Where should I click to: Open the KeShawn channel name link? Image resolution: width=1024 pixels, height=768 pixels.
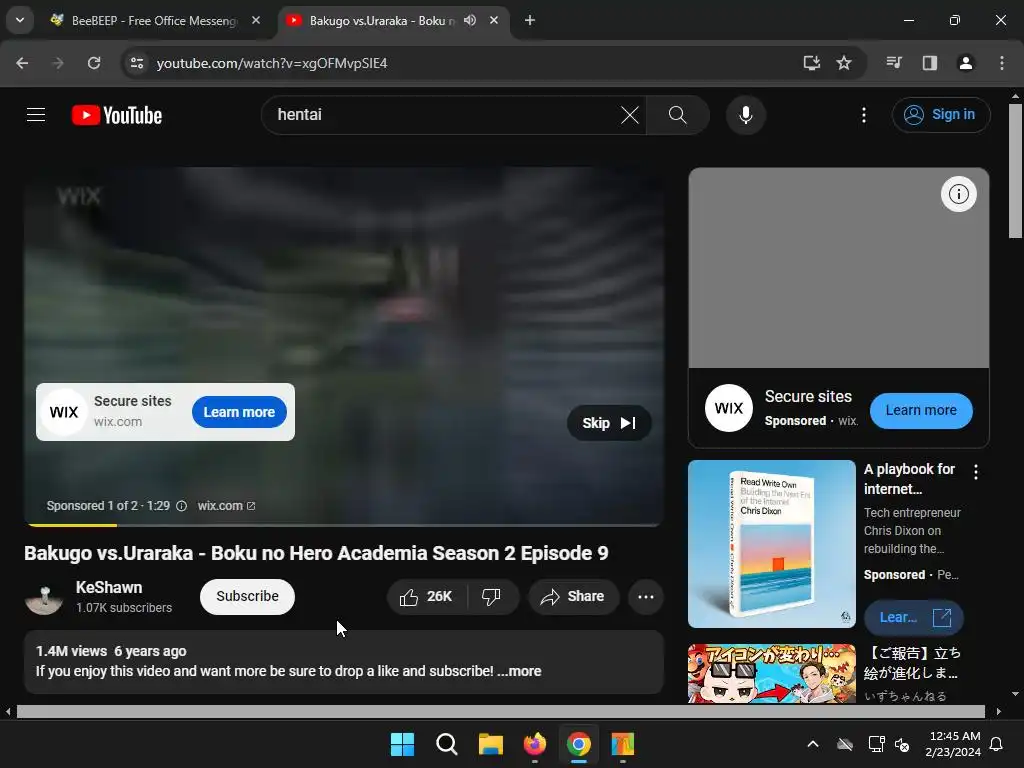(108, 587)
